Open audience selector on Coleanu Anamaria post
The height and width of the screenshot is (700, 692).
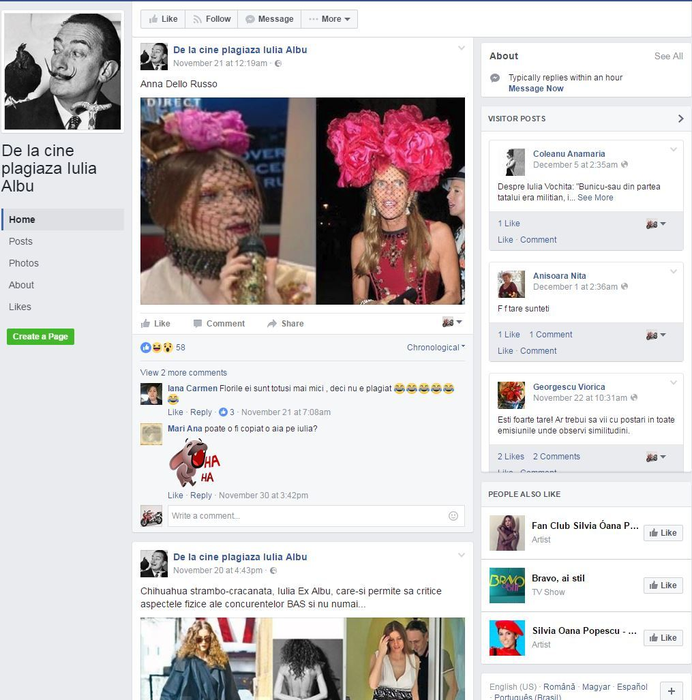click(x=655, y=224)
